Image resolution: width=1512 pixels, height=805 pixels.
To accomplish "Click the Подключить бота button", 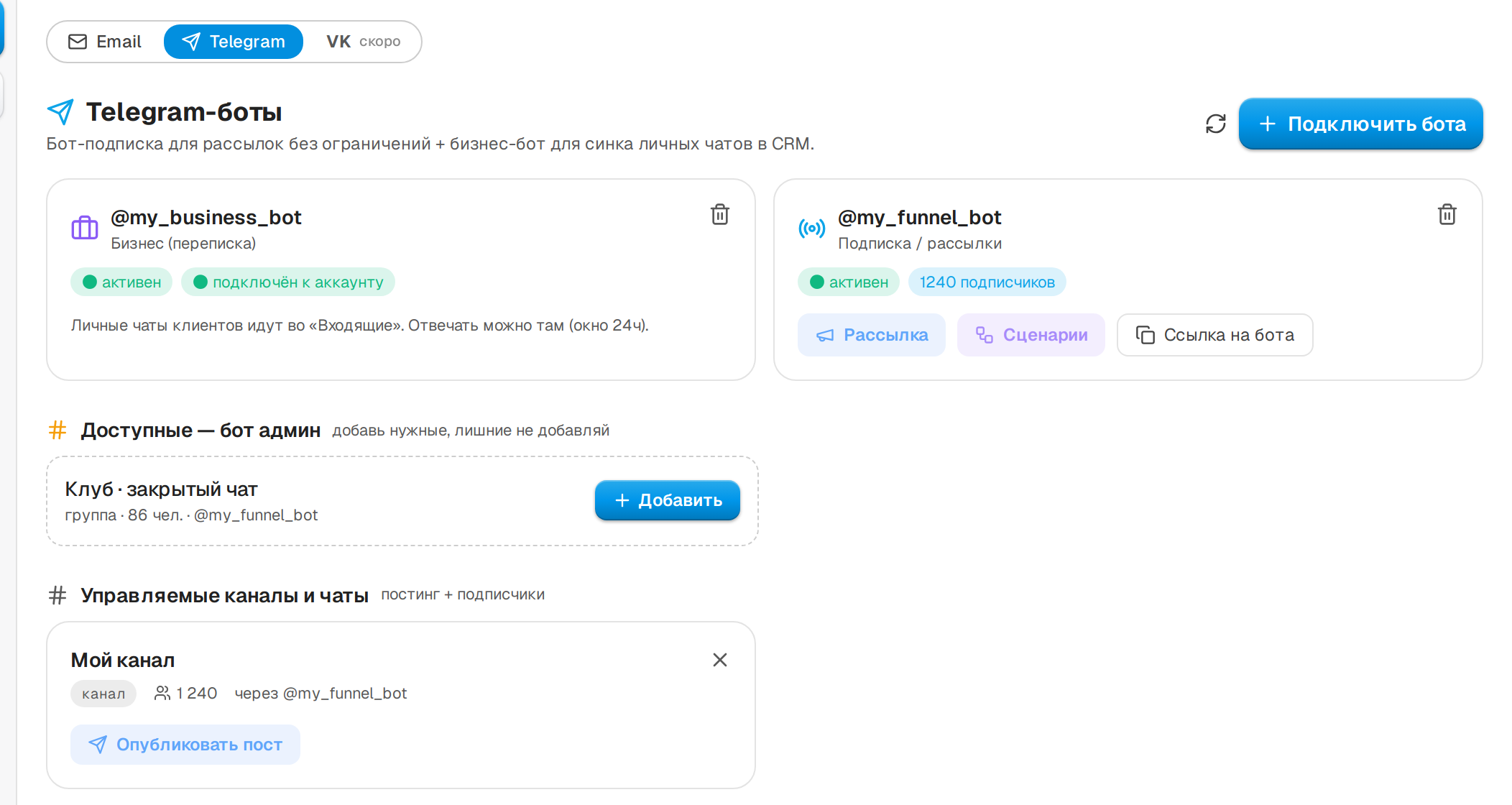I will [x=1361, y=124].
